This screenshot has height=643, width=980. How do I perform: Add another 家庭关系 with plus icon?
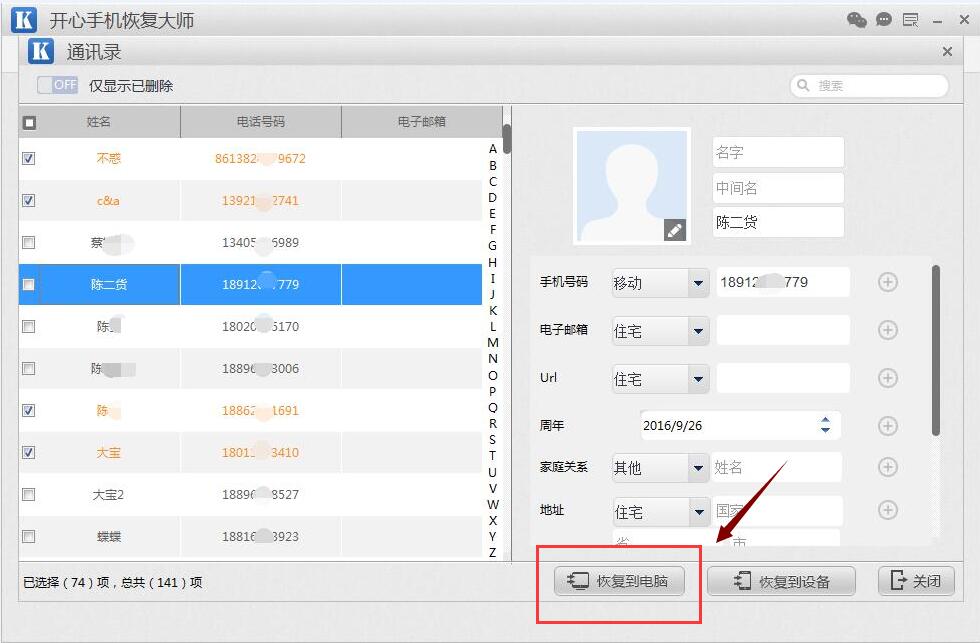point(888,467)
